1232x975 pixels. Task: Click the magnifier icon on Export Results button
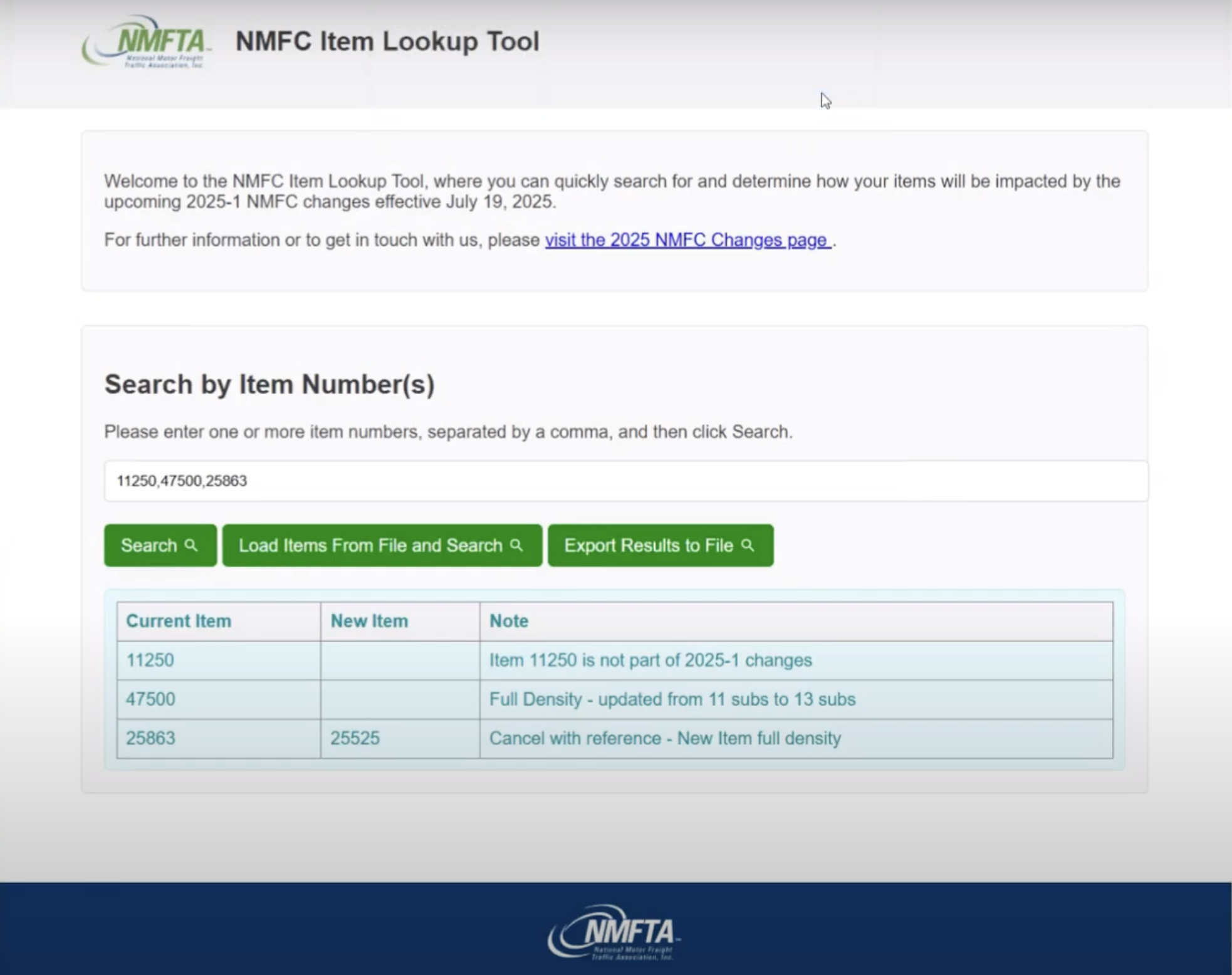pyautogui.click(x=748, y=546)
